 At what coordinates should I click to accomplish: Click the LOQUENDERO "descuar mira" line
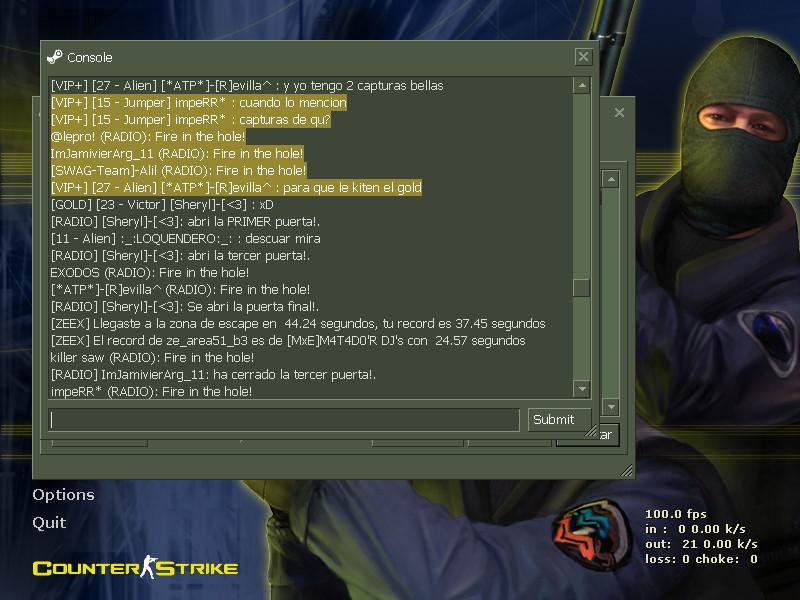[185, 239]
